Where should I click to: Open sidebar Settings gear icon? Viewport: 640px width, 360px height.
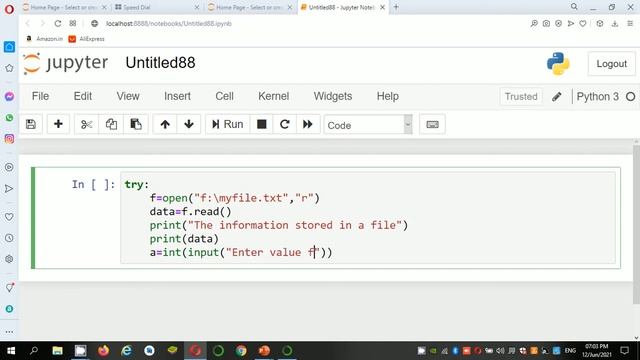[x=9, y=259]
